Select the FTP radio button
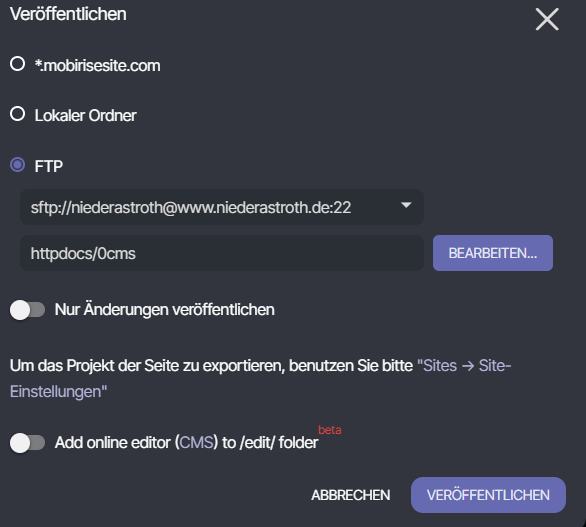Screen dimensions: 586x527 coord(18,164)
